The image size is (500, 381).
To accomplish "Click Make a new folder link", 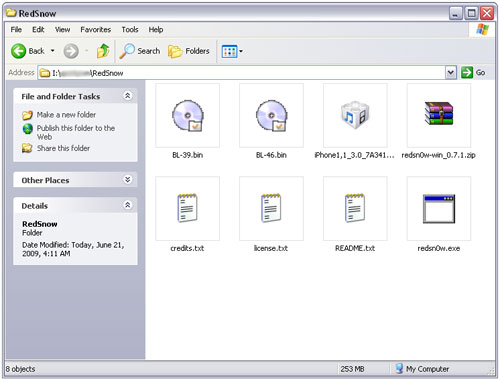I will pyautogui.click(x=66, y=115).
